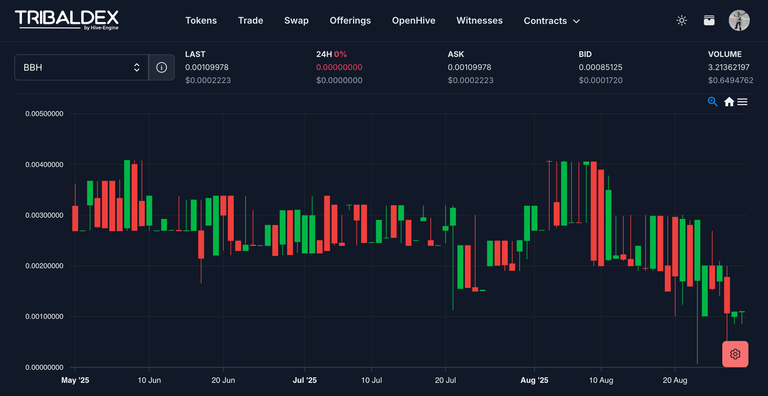The image size is (768, 396).
Task: Open the Offerings page
Action: 350,21
